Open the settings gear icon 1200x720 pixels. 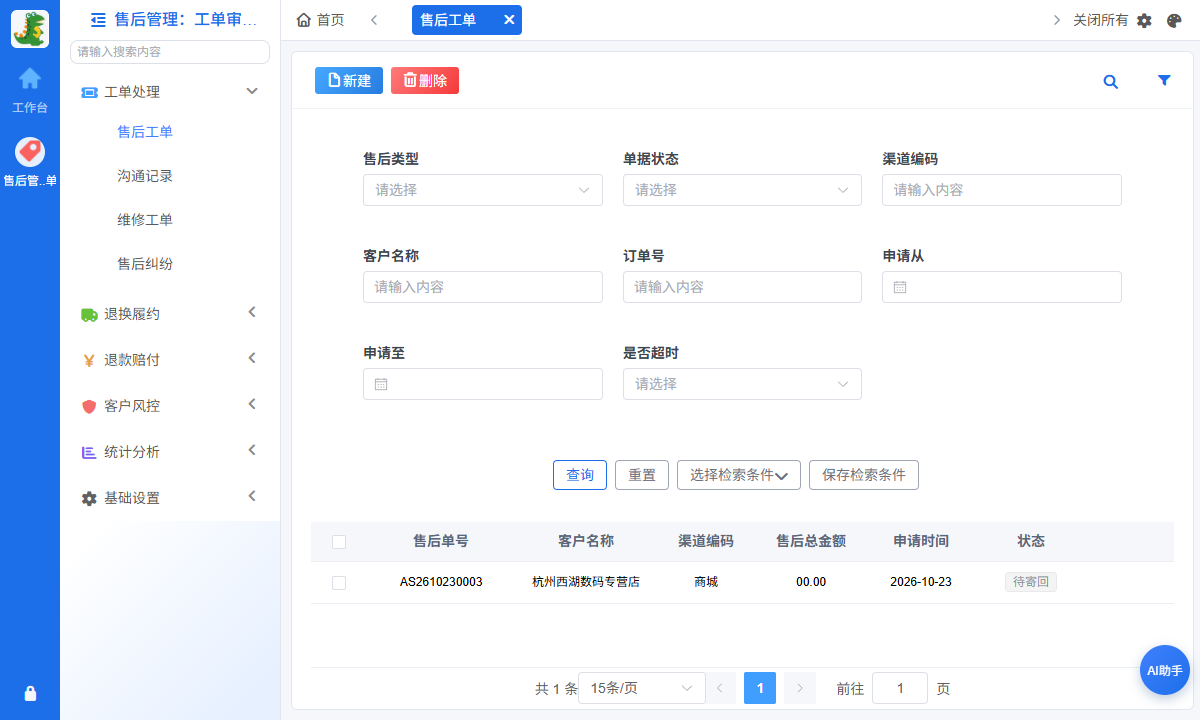coord(1145,20)
